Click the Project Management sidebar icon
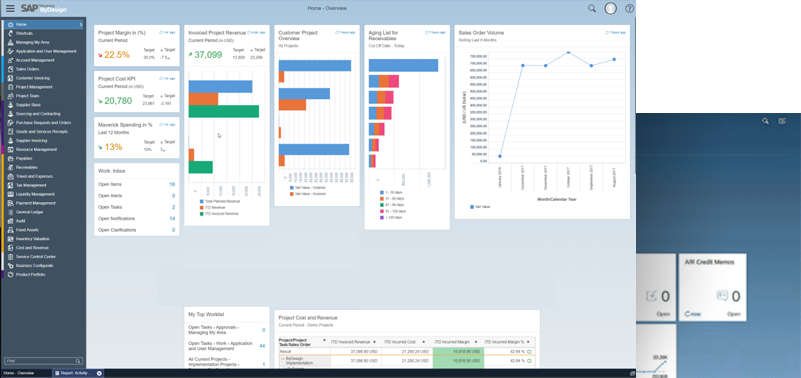The height and width of the screenshot is (378, 801). click(x=10, y=87)
